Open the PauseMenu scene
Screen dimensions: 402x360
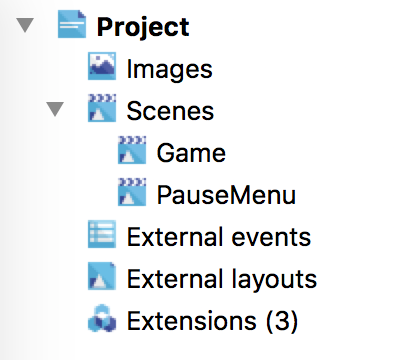226,195
